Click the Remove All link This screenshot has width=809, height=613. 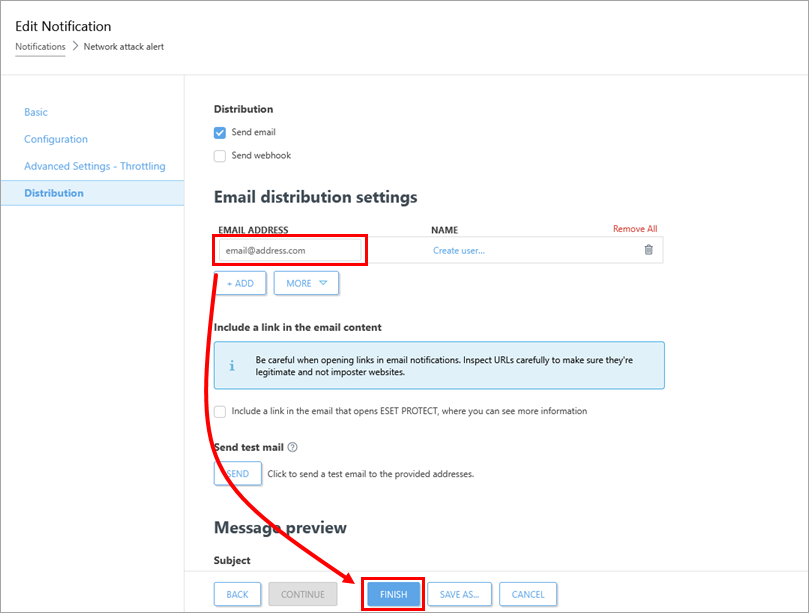pos(635,229)
